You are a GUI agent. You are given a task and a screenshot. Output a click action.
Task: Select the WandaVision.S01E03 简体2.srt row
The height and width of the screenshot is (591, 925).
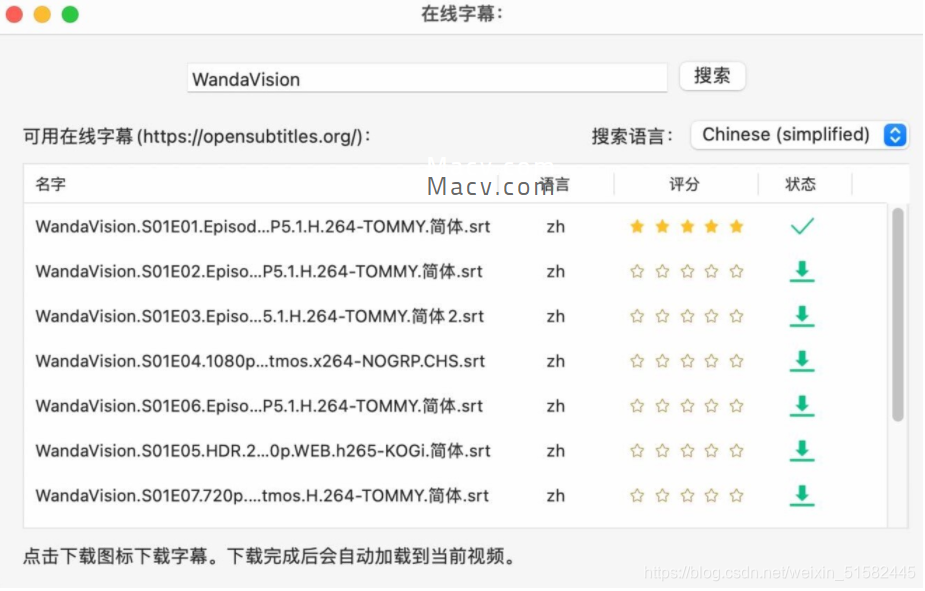click(455, 317)
